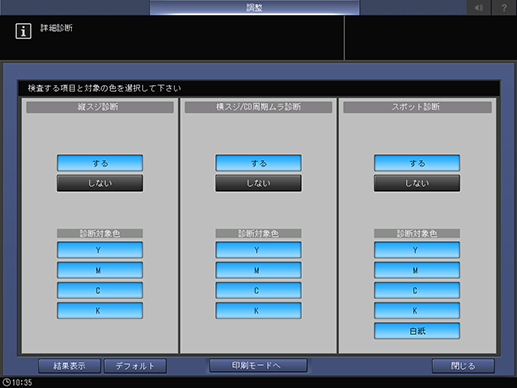Viewport: 517px width, 388px height.
Task: Toggle K color in 縦スジ診断
Action: 100,311
